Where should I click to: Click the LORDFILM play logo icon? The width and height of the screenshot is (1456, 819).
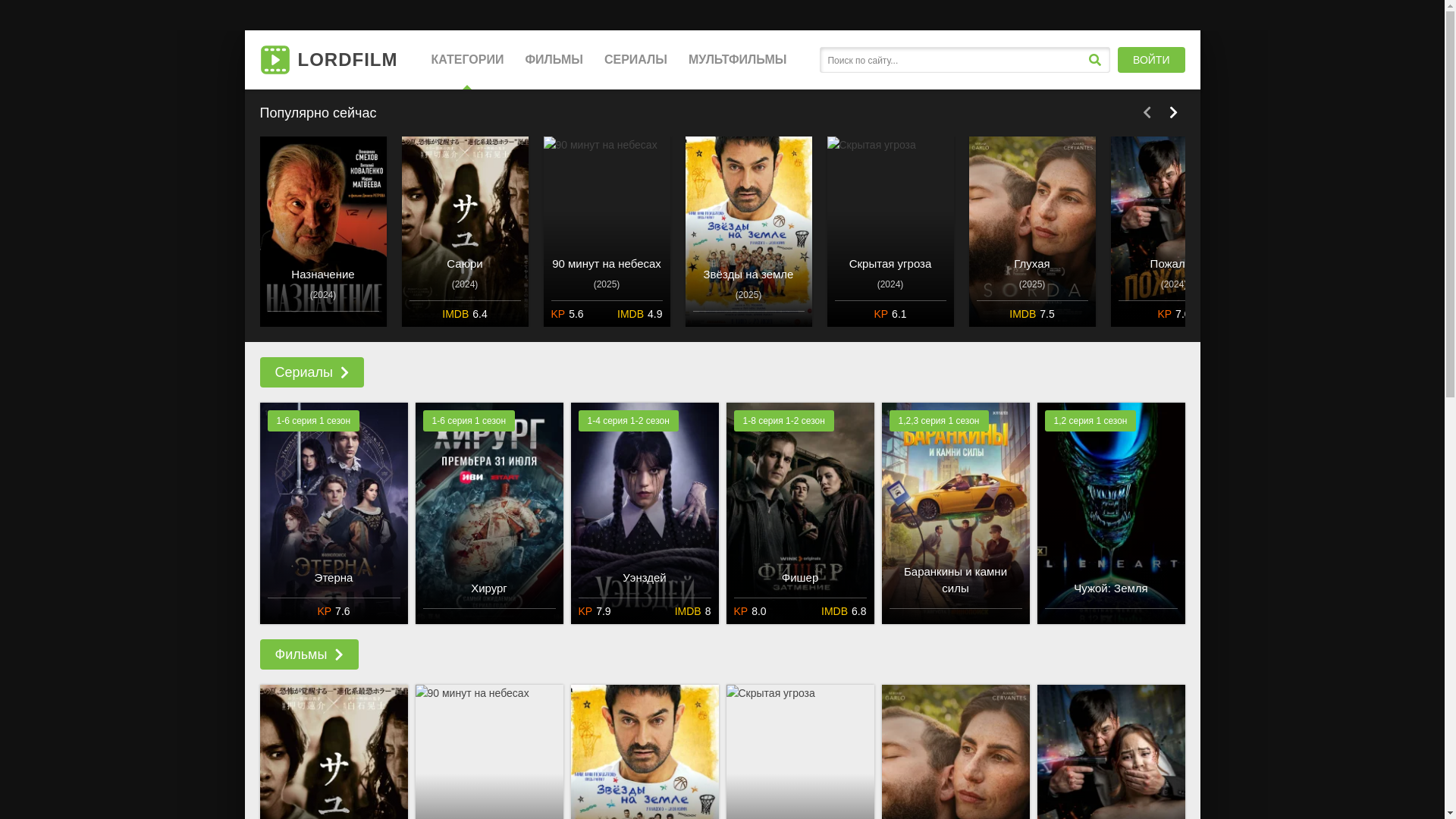pyautogui.click(x=275, y=60)
